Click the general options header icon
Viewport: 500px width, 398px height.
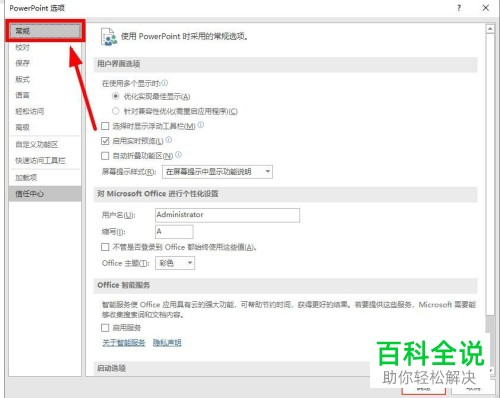coord(109,37)
